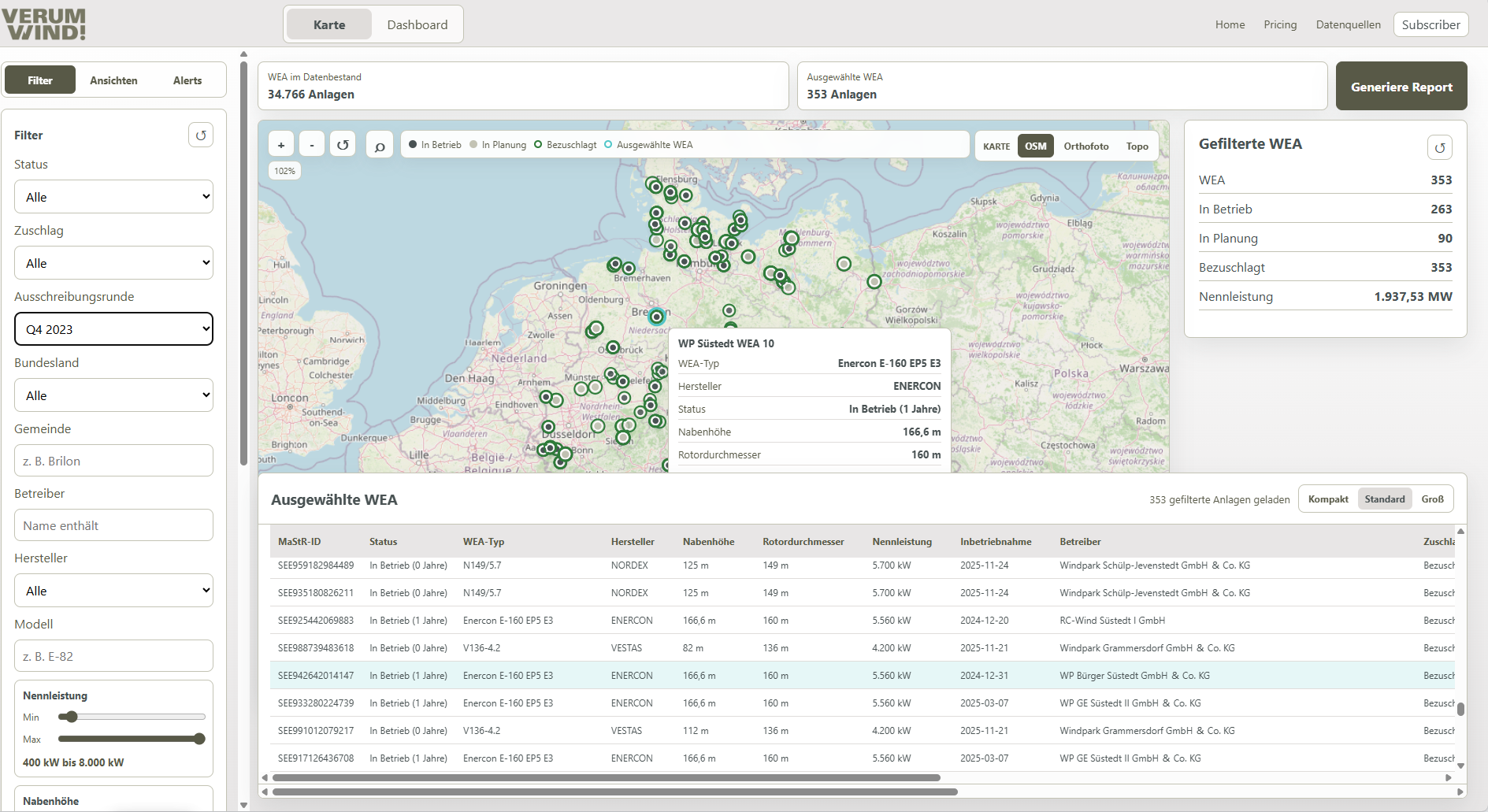Click the Verum Wind logo

43,24
